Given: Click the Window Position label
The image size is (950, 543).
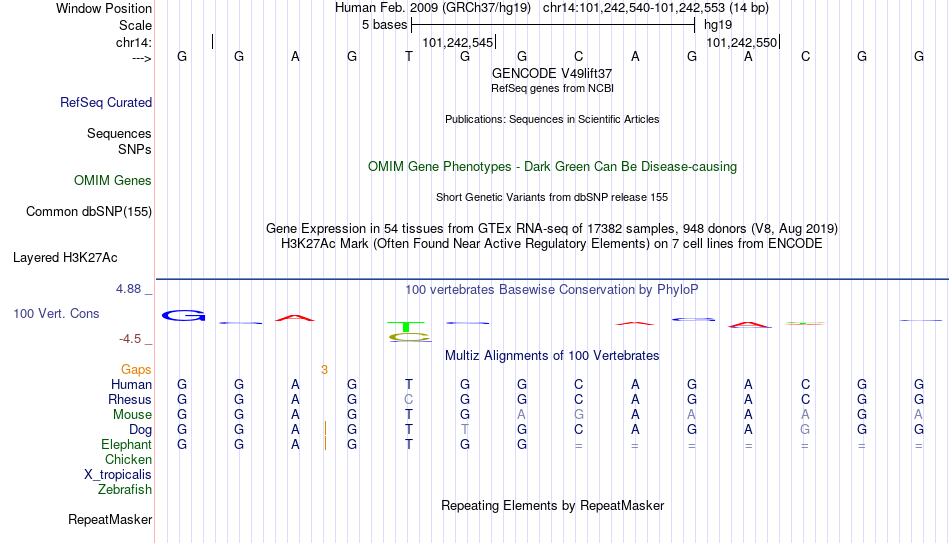Looking at the screenshot, I should coord(104,8).
